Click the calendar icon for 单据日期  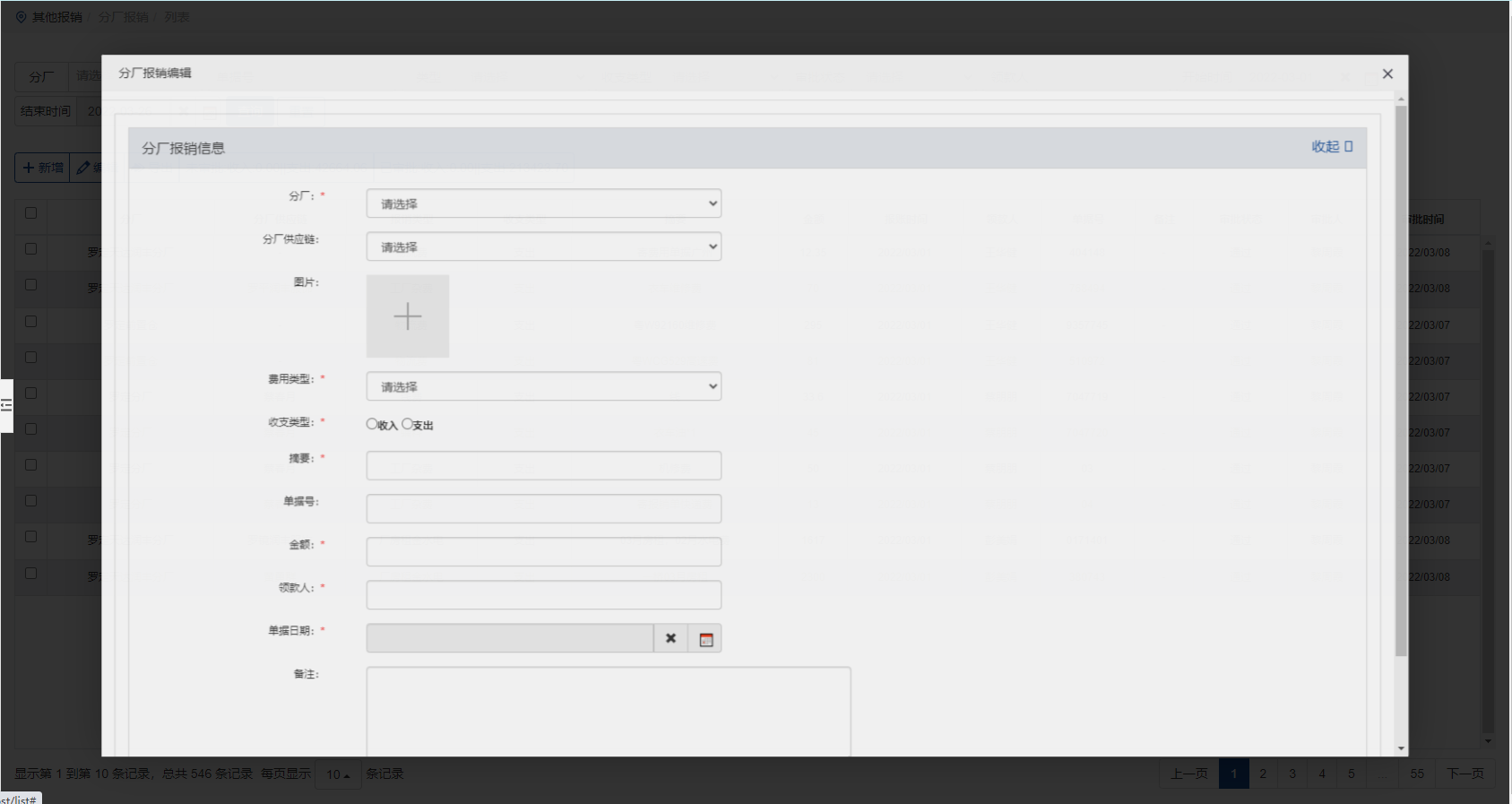(x=705, y=639)
